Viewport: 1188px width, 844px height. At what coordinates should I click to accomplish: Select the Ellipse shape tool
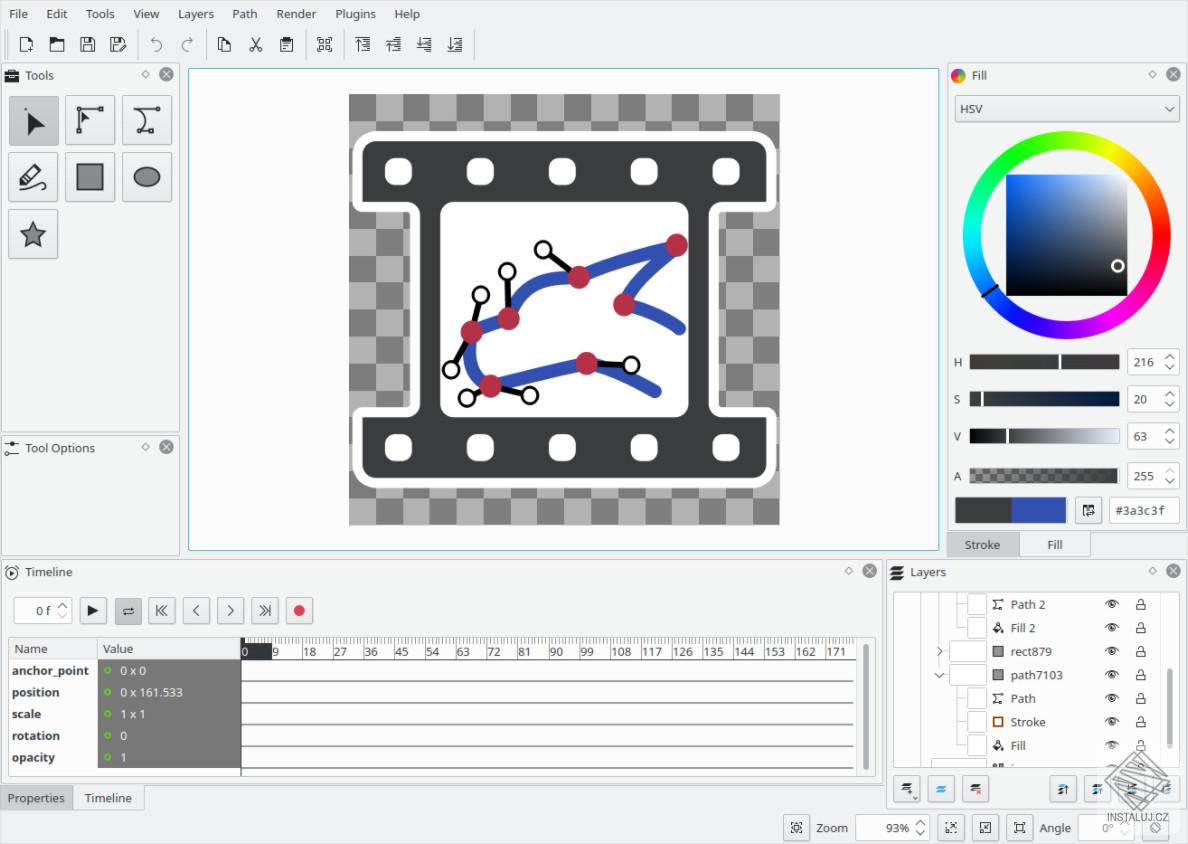[147, 177]
